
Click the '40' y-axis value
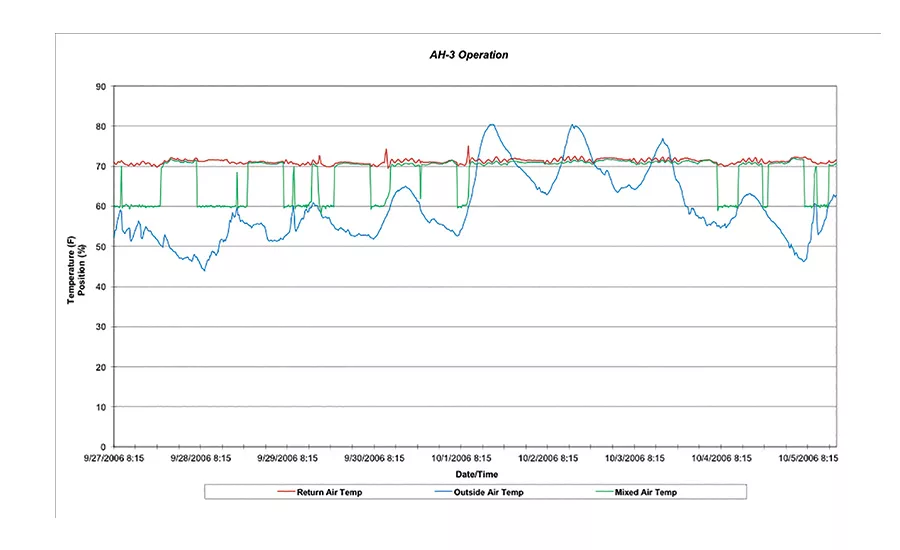(101, 287)
